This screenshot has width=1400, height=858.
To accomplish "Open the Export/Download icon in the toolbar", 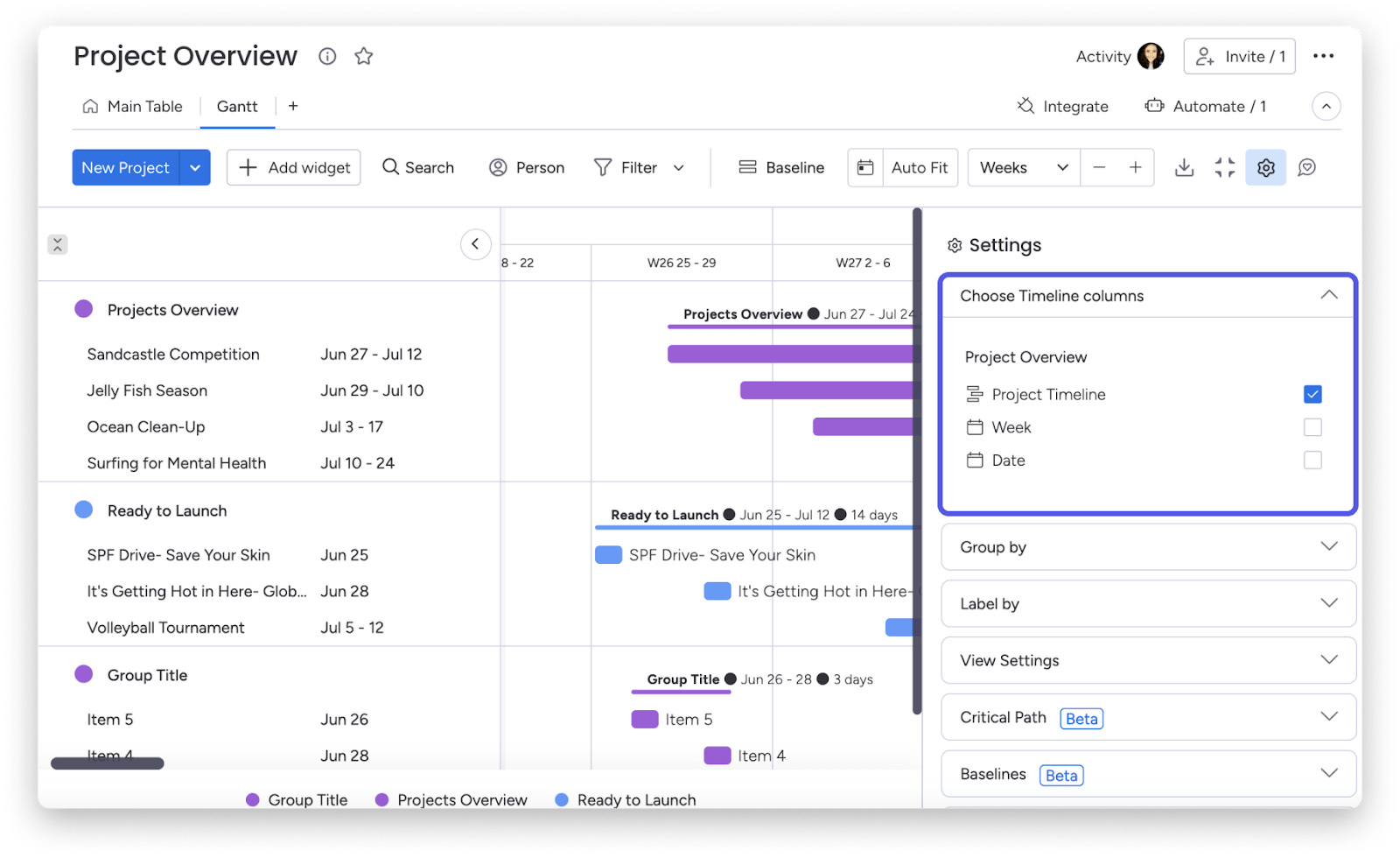I will 1184,167.
